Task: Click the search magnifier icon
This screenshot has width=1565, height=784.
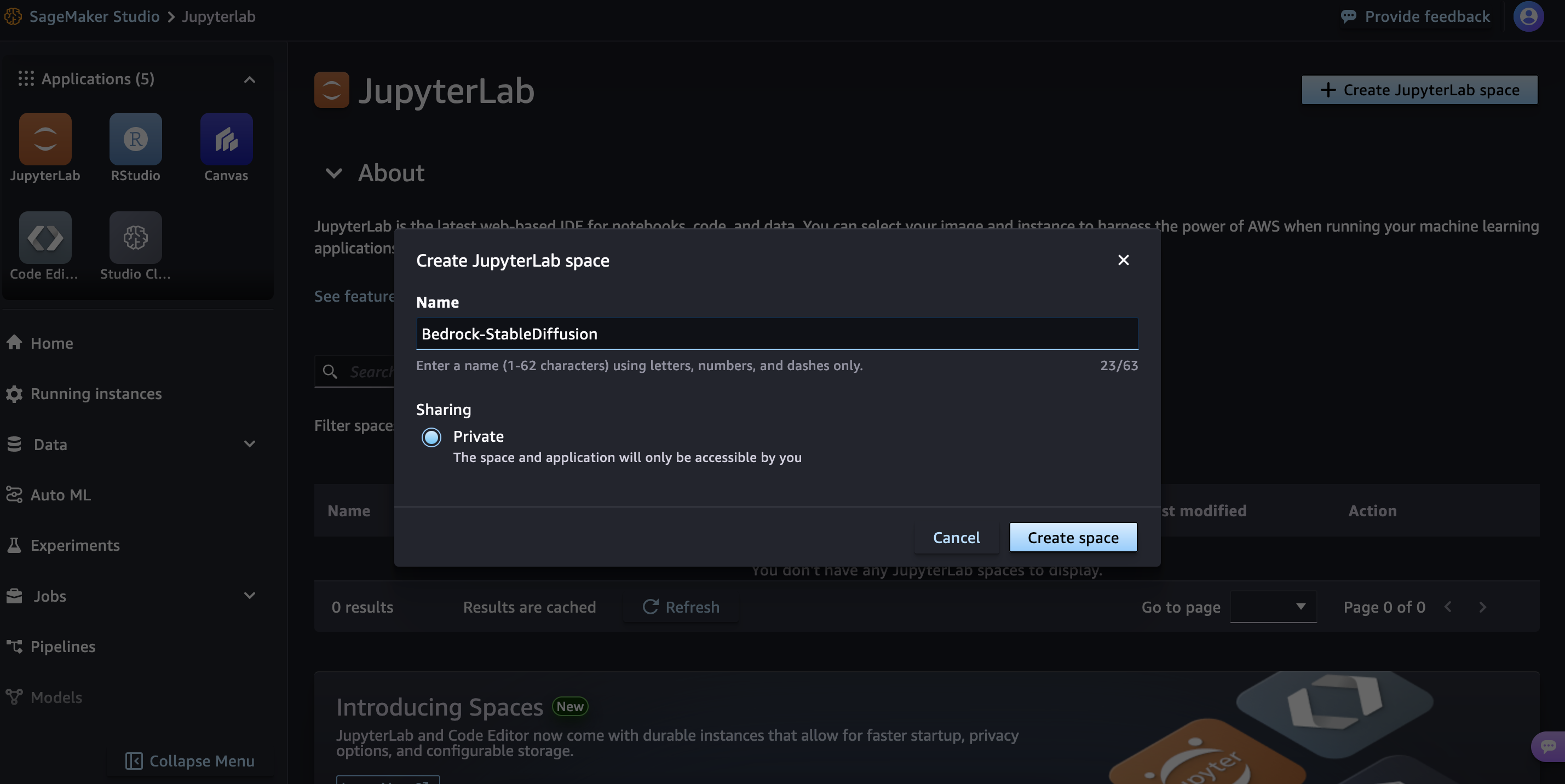Action: [330, 371]
